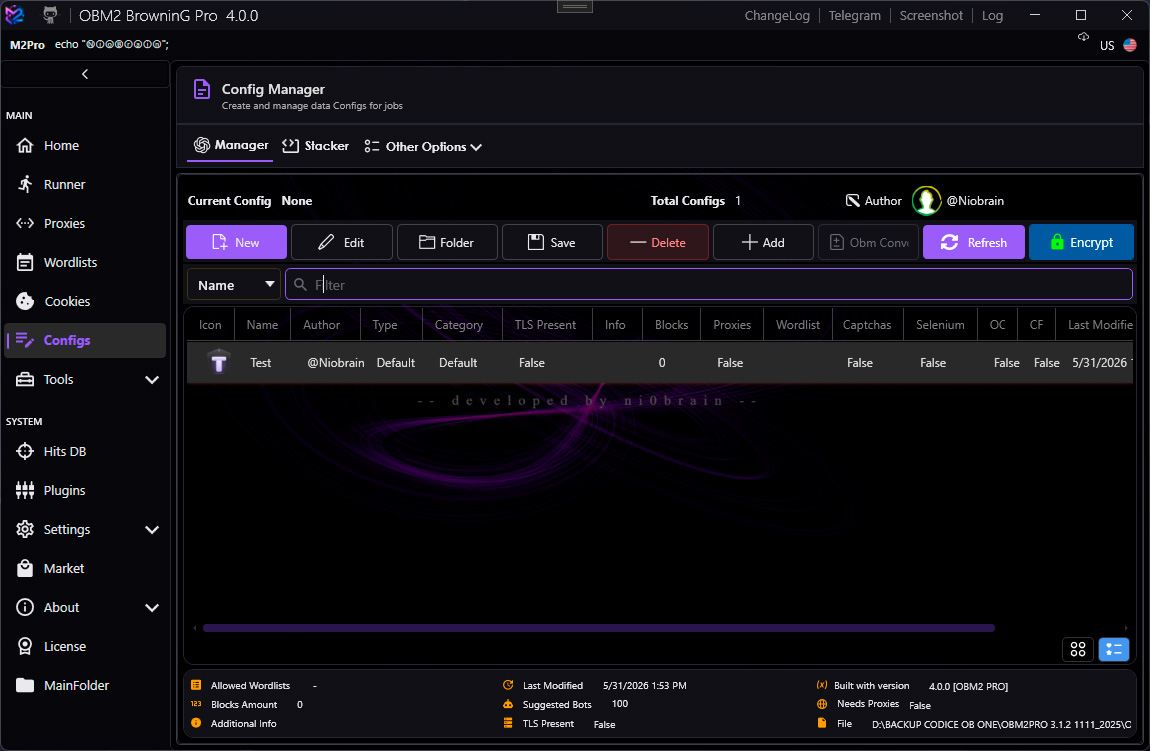This screenshot has width=1150, height=751.
Task: Click the horizontal scrollbar under the config list
Action: [x=598, y=628]
